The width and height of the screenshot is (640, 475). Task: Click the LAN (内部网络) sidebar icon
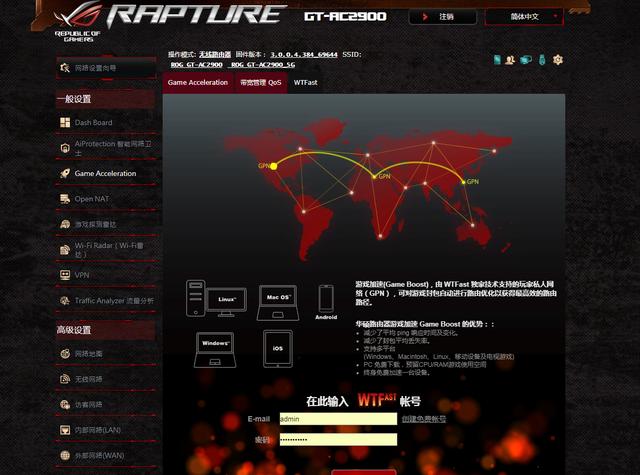click(65, 430)
